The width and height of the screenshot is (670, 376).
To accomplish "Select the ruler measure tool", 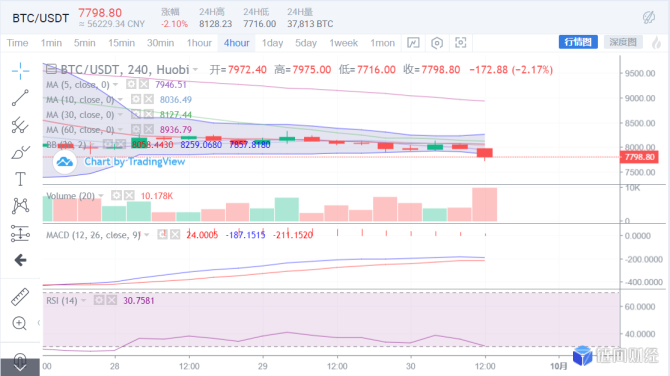I will point(20,297).
